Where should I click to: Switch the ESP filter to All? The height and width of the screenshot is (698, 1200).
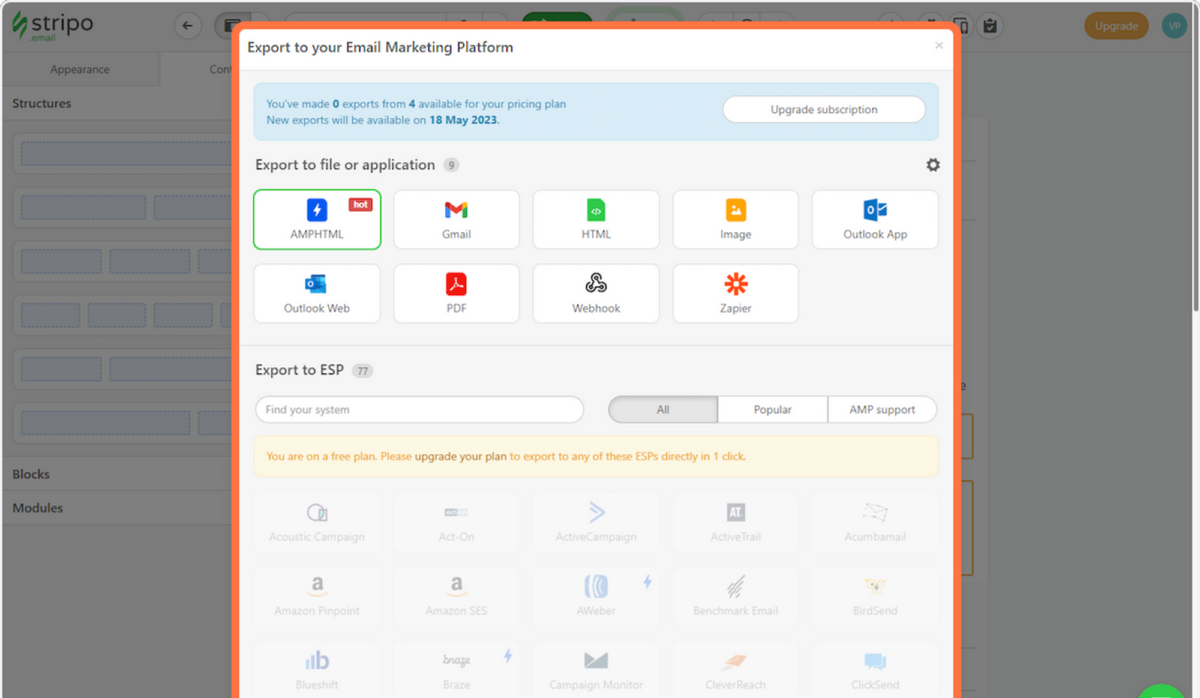[x=662, y=409]
